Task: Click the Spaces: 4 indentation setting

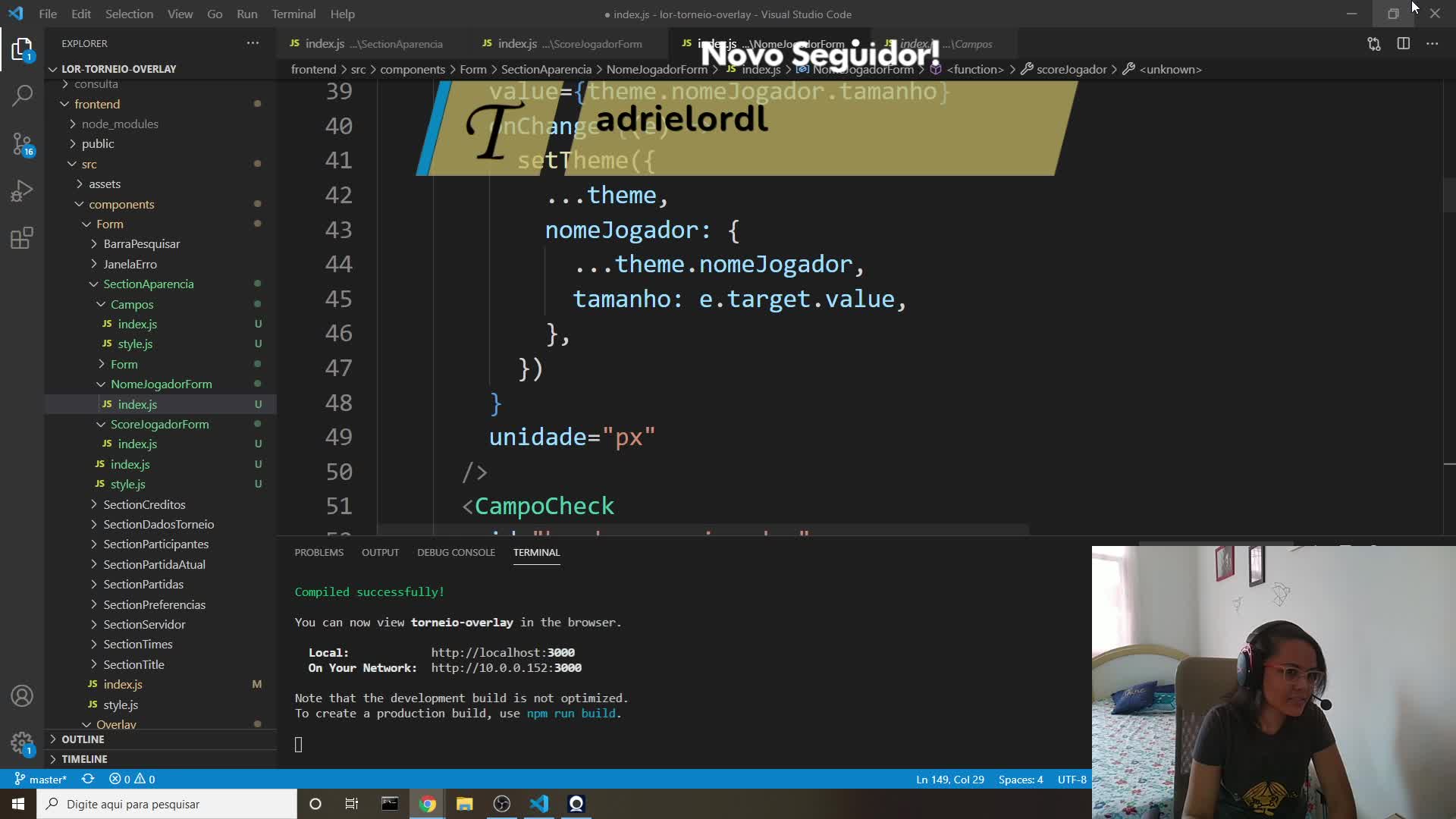Action: [1020, 779]
